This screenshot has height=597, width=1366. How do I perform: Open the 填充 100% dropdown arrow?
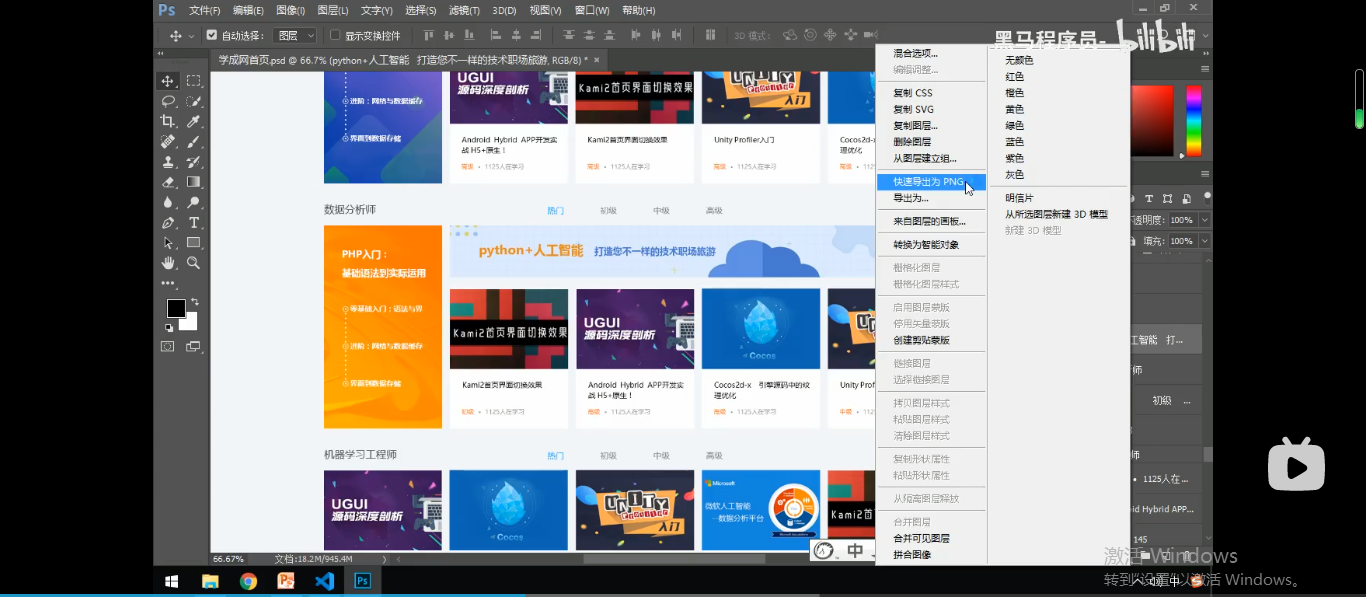[x=1204, y=241]
